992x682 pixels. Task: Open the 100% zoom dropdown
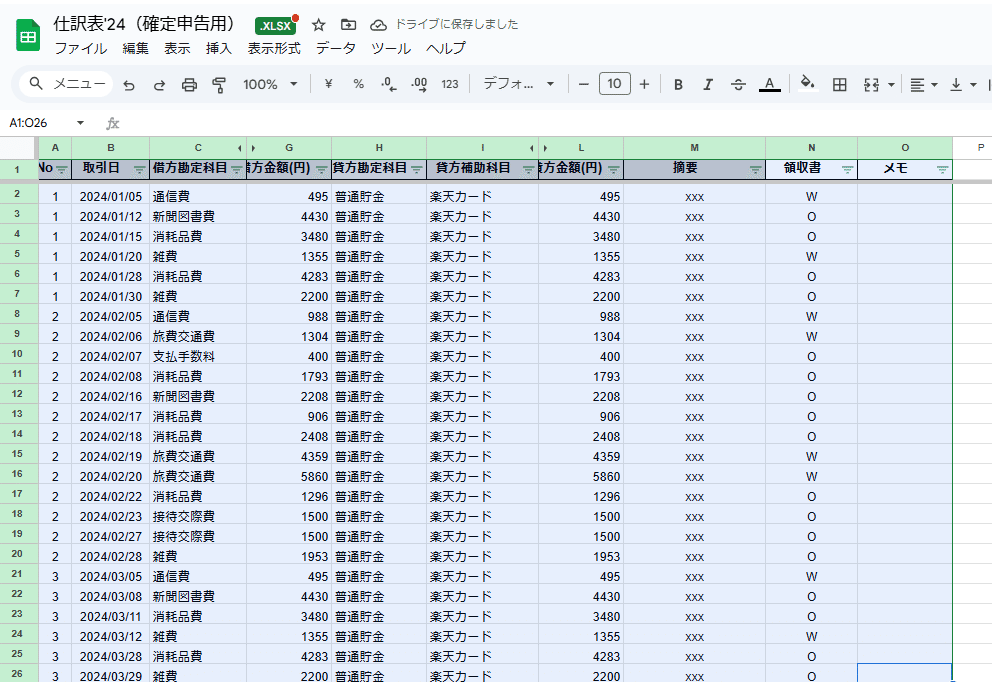pyautogui.click(x=271, y=84)
